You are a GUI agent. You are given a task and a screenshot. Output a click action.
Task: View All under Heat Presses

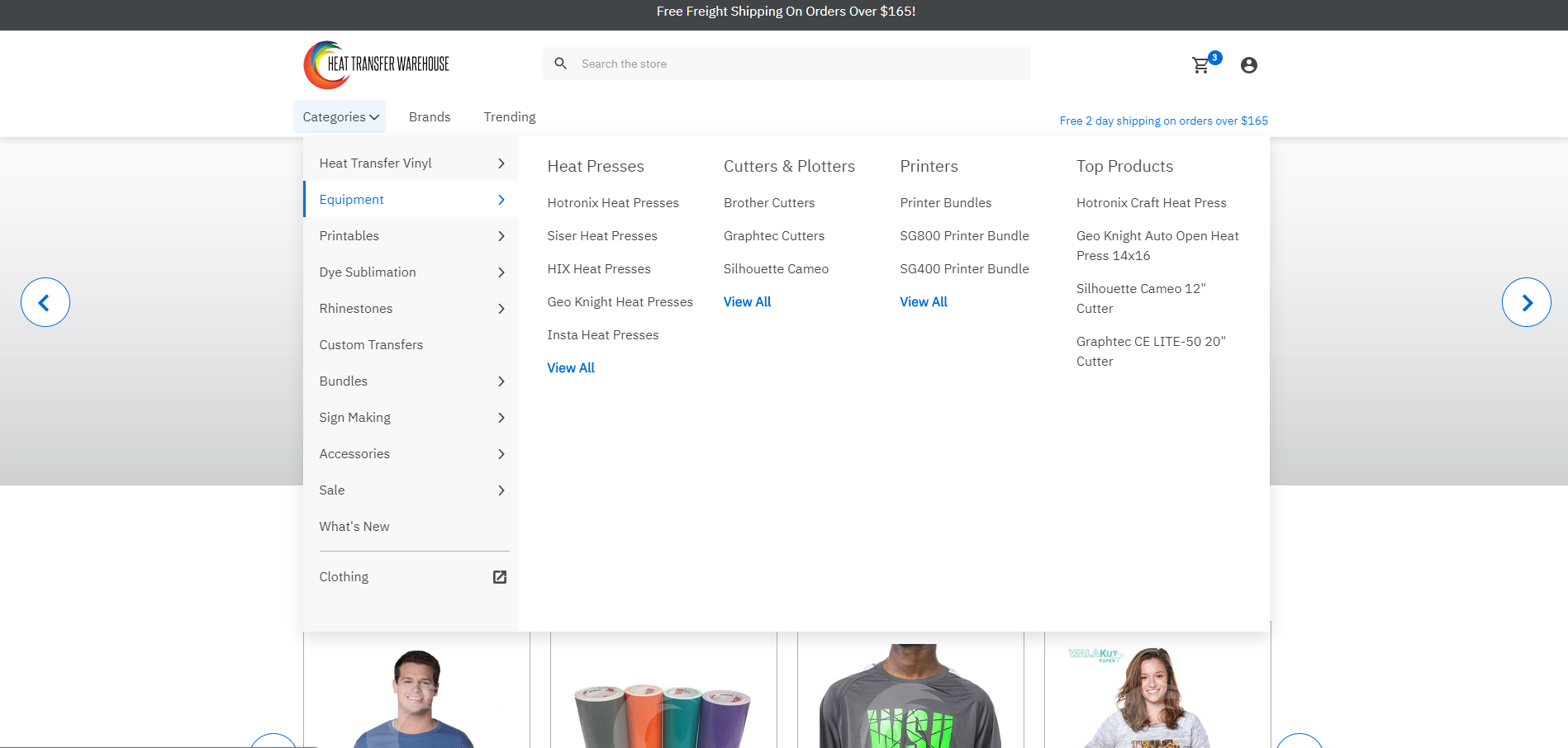pos(571,368)
